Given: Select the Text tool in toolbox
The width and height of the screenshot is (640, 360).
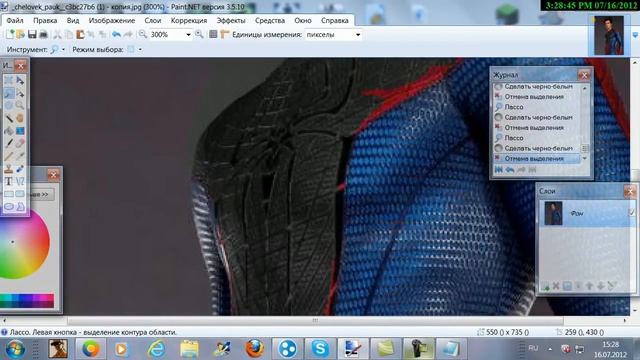Looking at the screenshot, I should 8,182.
